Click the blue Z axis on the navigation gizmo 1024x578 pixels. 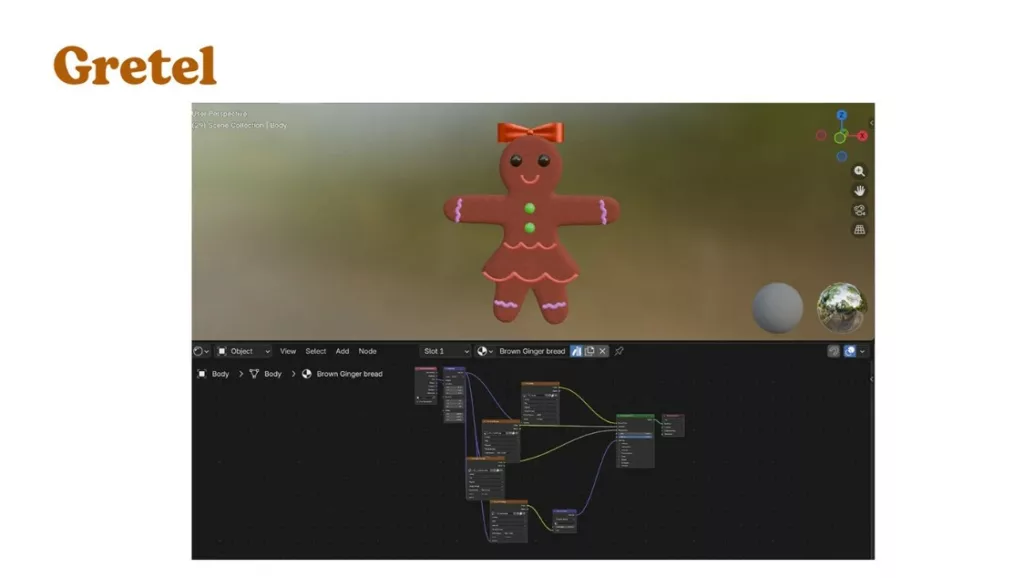tap(842, 116)
